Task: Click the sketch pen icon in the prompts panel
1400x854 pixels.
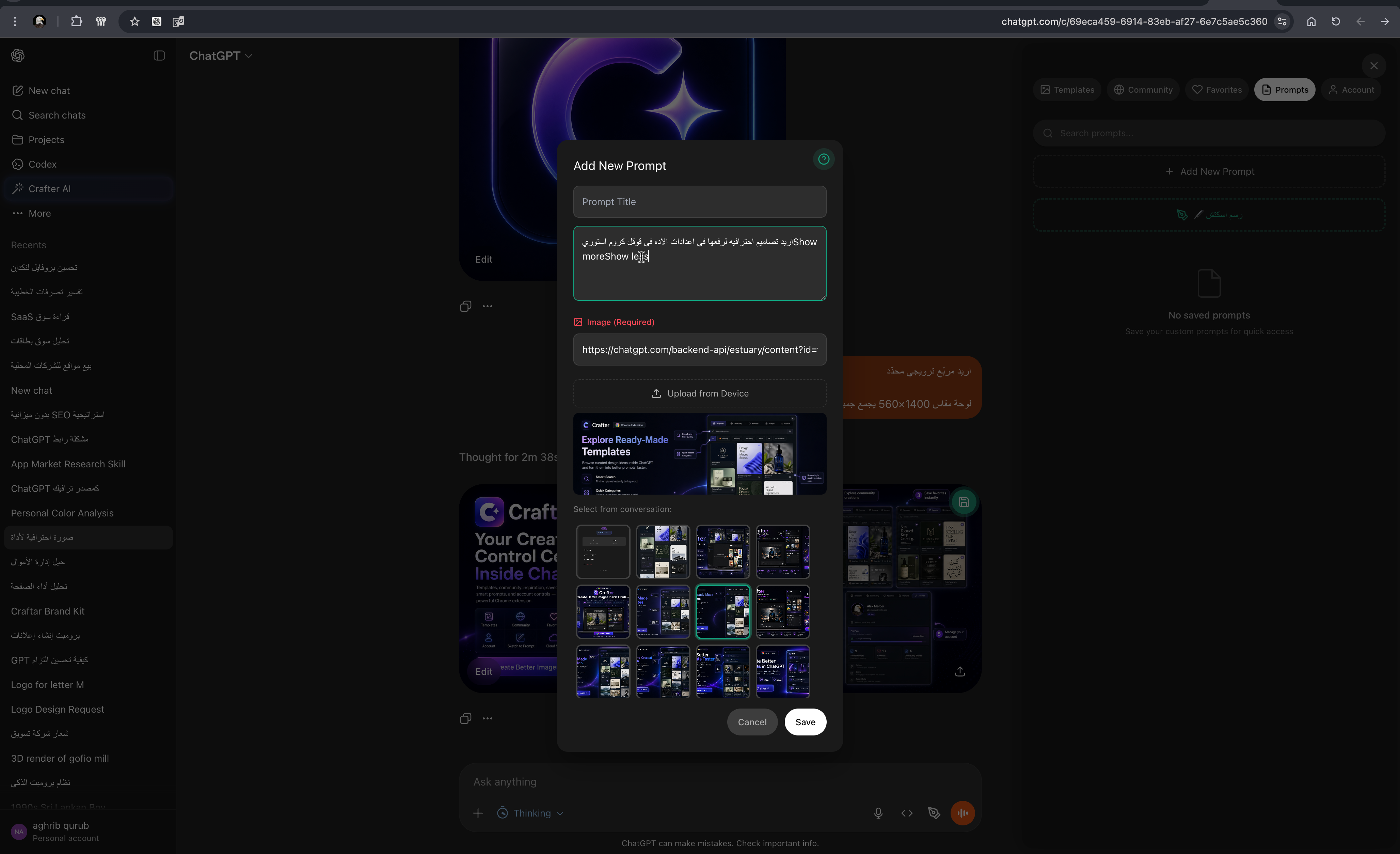Action: click(1182, 214)
